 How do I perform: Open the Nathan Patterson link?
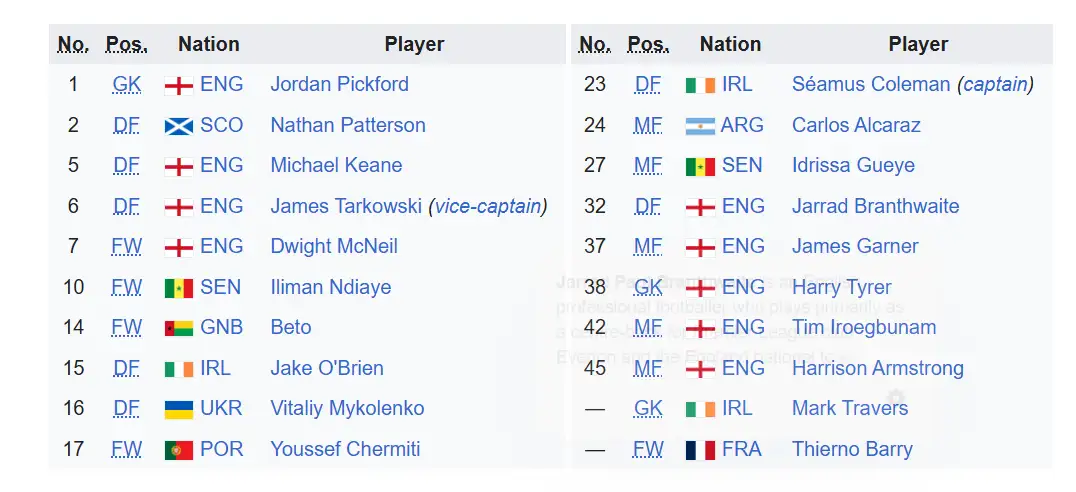pos(348,125)
